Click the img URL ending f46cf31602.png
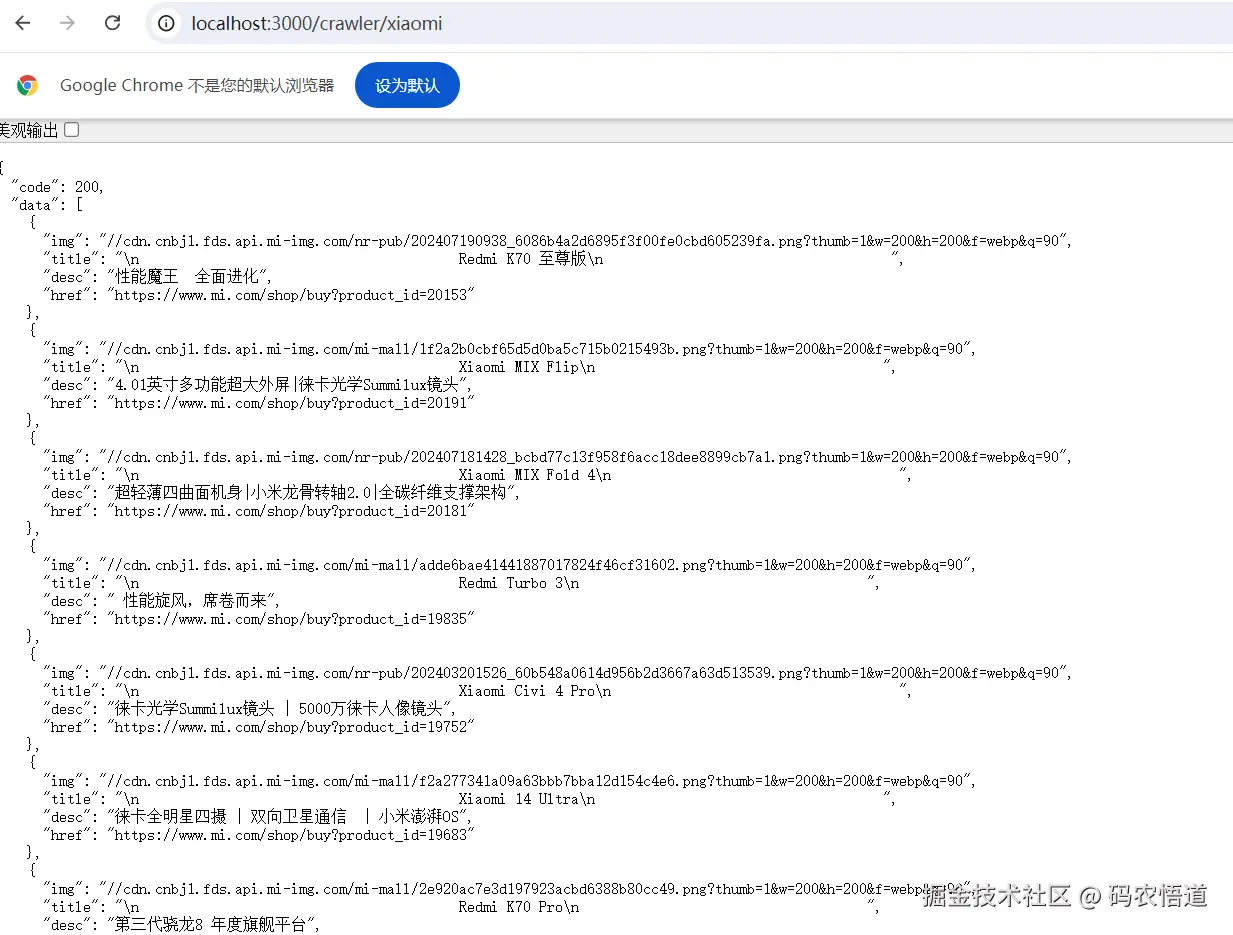The height and width of the screenshot is (935, 1233). click(x=536, y=565)
